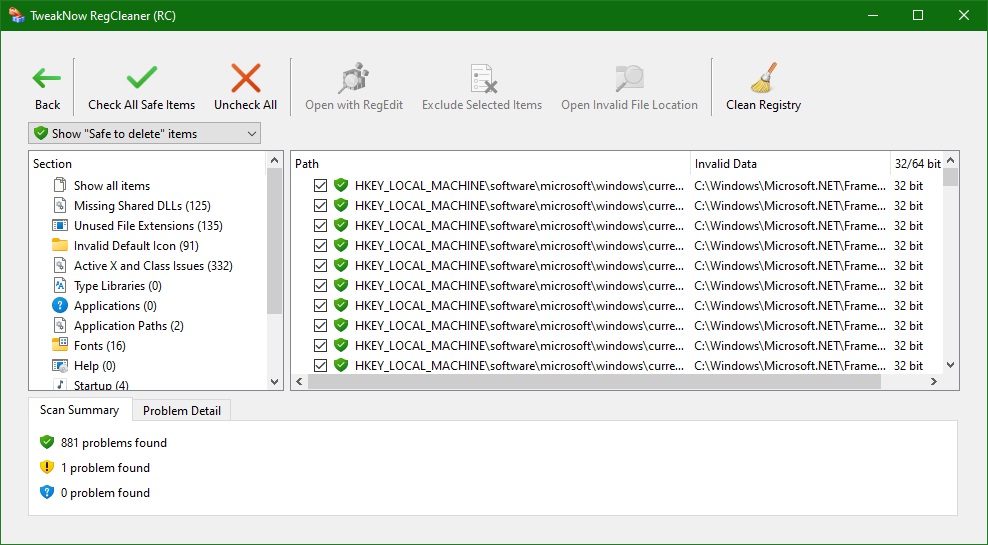Image resolution: width=988 pixels, height=545 pixels.
Task: Click "32 bit" cell in the first row
Action: pyautogui.click(x=909, y=185)
